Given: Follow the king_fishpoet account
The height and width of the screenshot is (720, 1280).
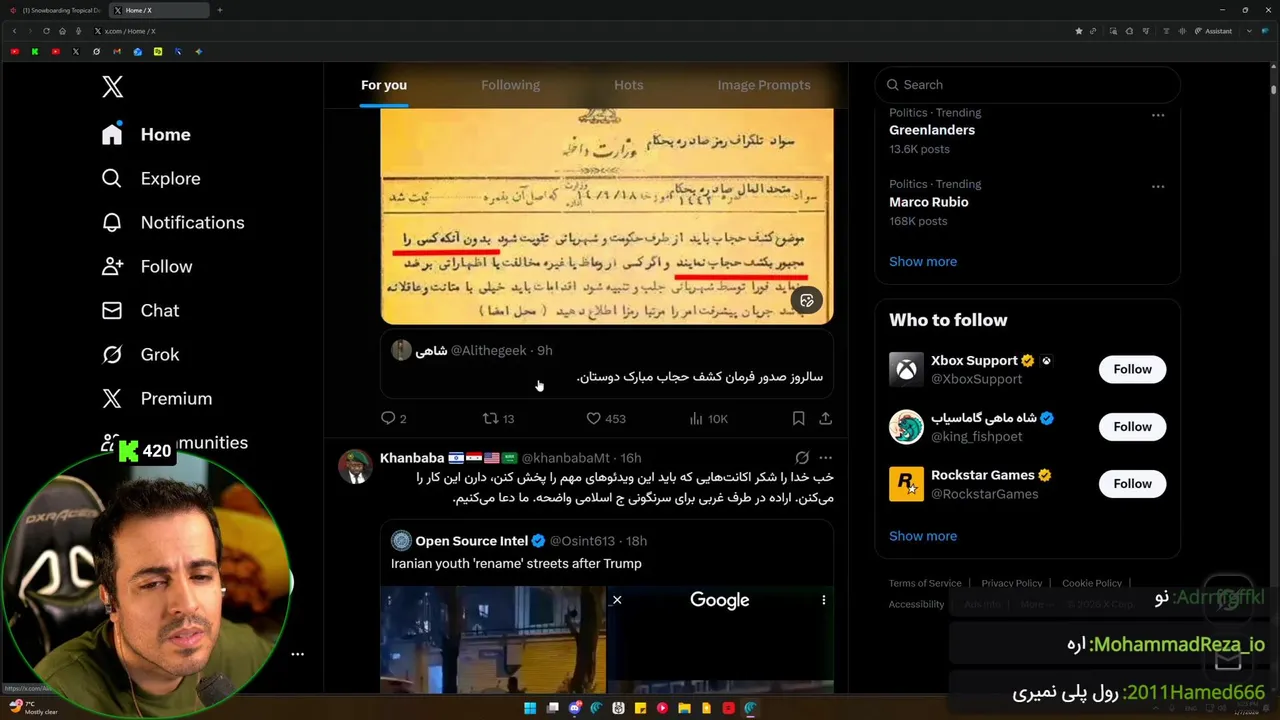Looking at the screenshot, I should (x=1132, y=426).
